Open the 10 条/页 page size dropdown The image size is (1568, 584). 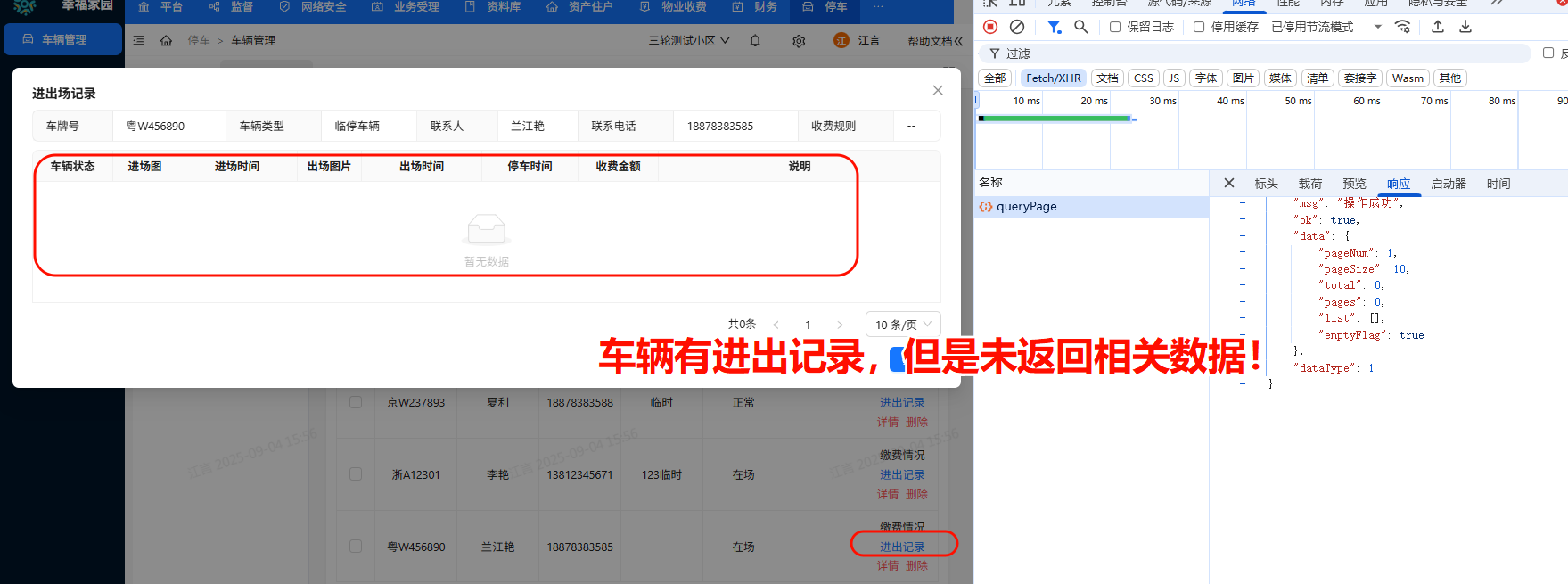(903, 325)
